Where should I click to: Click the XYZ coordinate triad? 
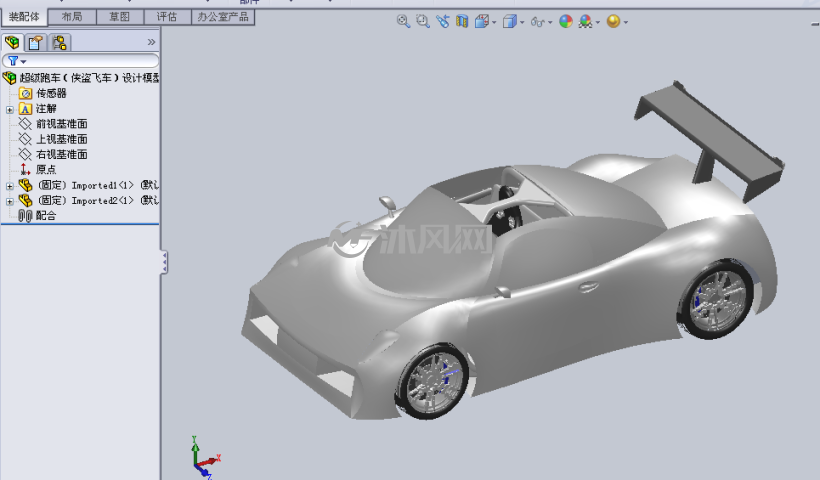pos(205,458)
